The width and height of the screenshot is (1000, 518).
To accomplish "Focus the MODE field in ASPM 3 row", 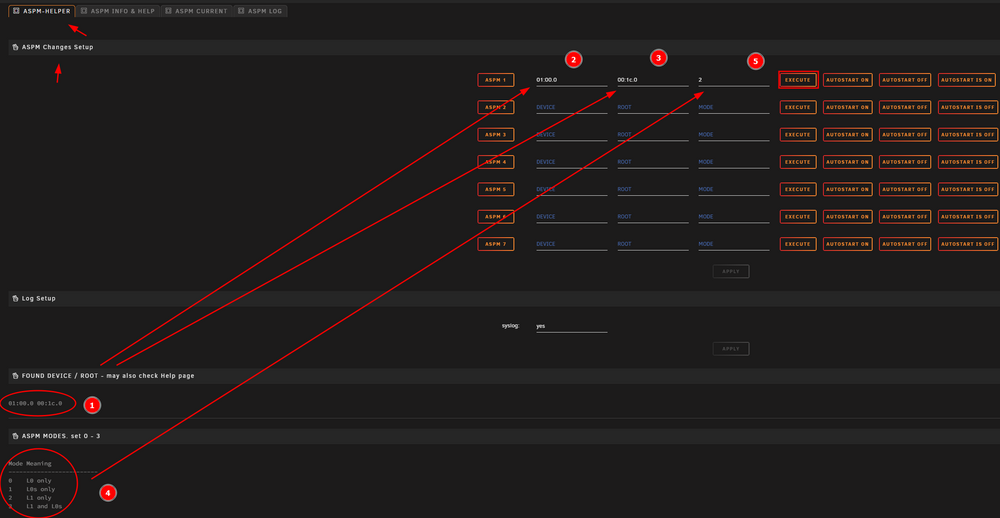I will click(733, 135).
